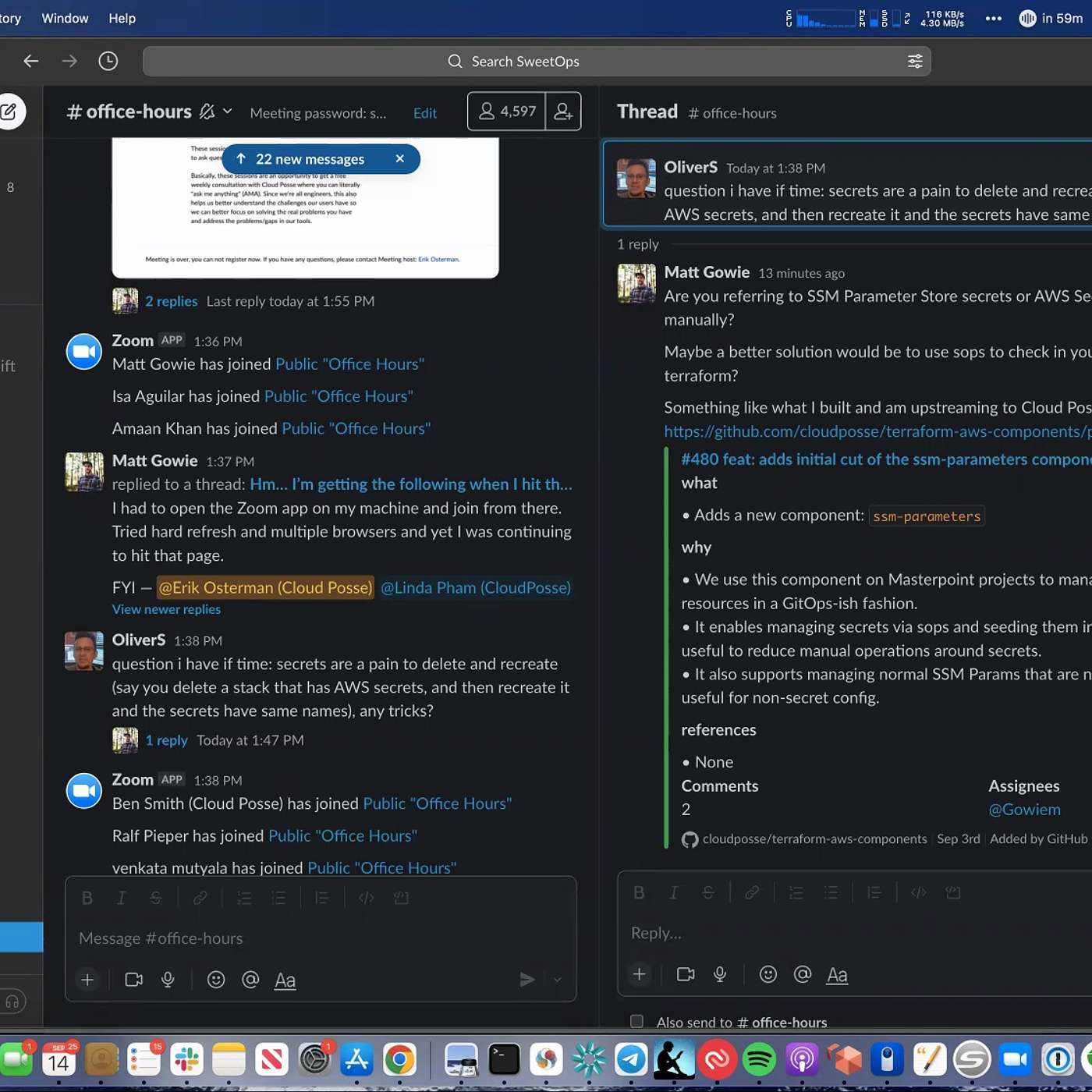
Task: Open the App Store from the dock
Action: 356,1059
